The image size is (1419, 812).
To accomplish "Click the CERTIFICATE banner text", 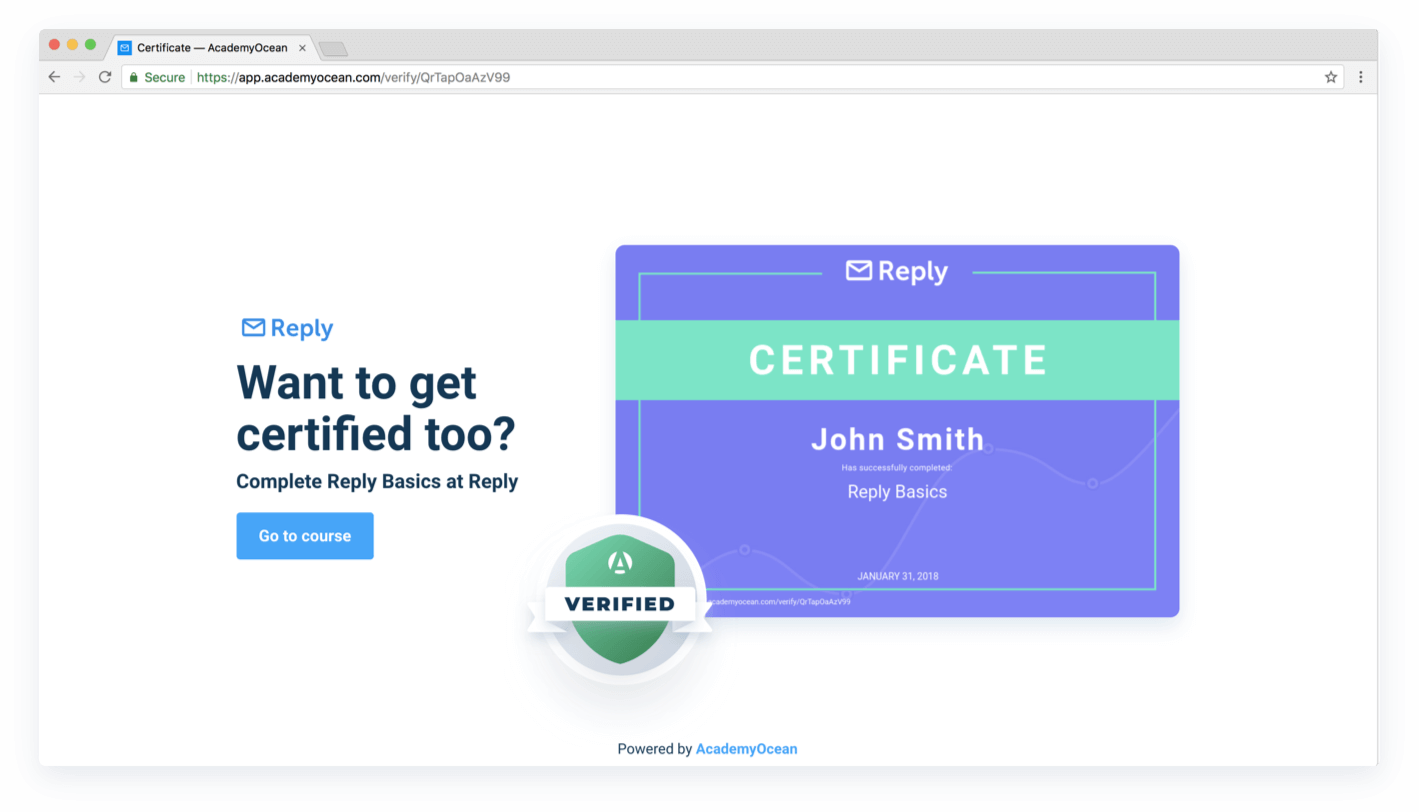I will click(898, 360).
